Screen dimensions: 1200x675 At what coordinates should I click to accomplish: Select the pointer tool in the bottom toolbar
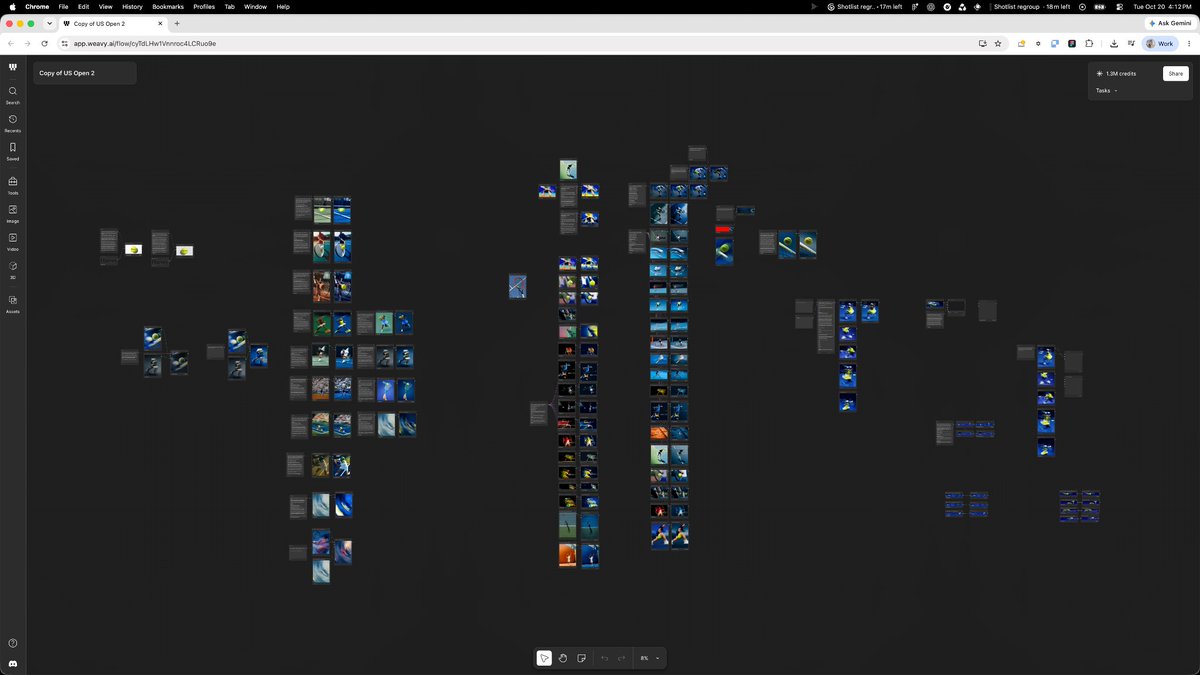coord(544,658)
